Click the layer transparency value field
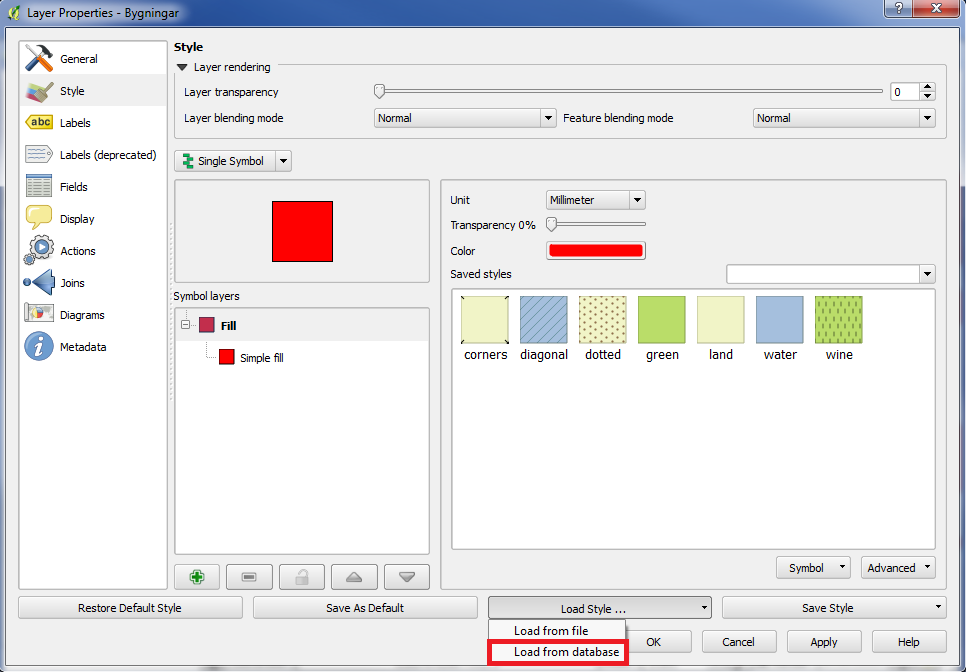The image size is (966, 672). (x=905, y=92)
